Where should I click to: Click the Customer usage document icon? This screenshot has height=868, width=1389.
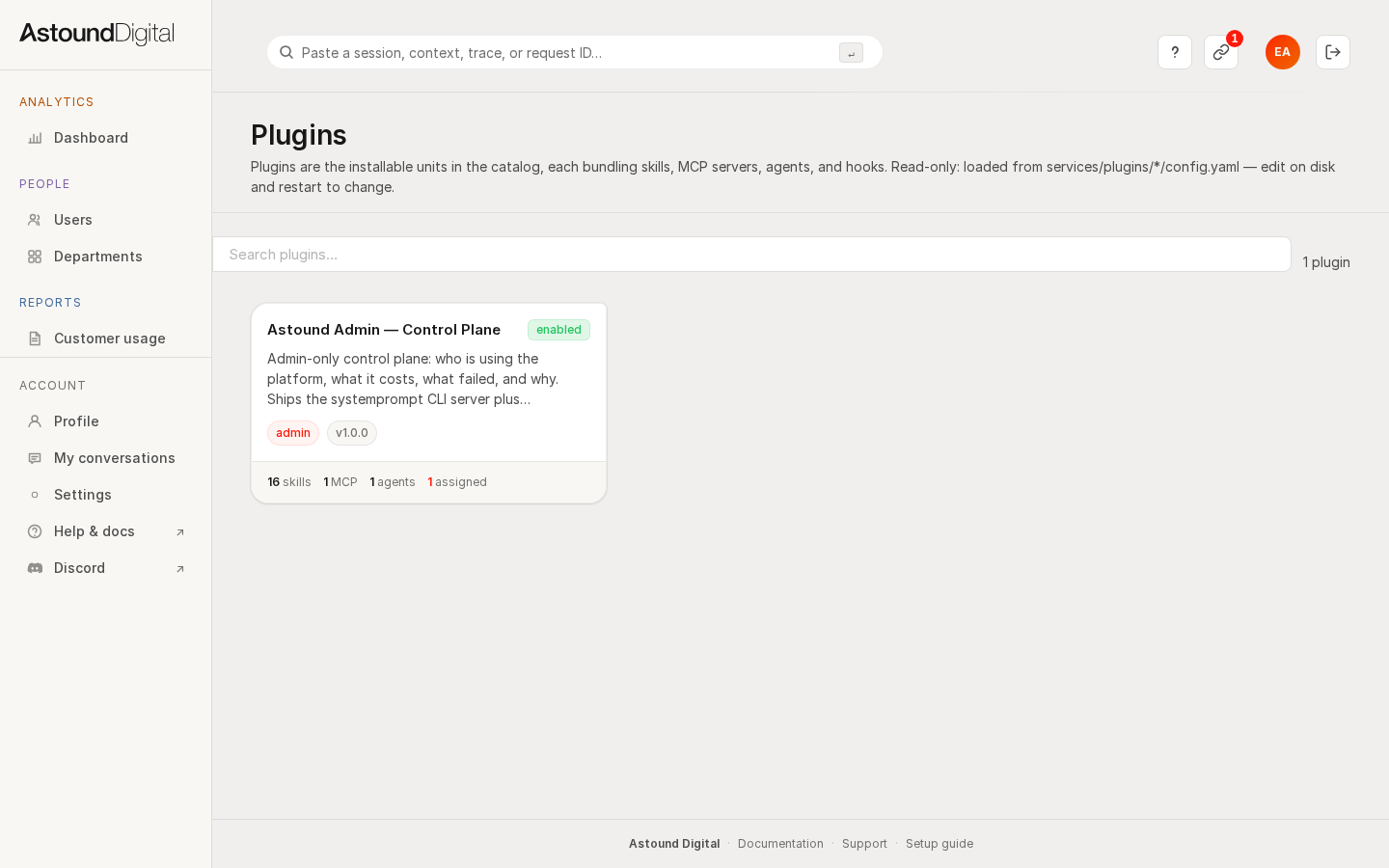click(35, 339)
